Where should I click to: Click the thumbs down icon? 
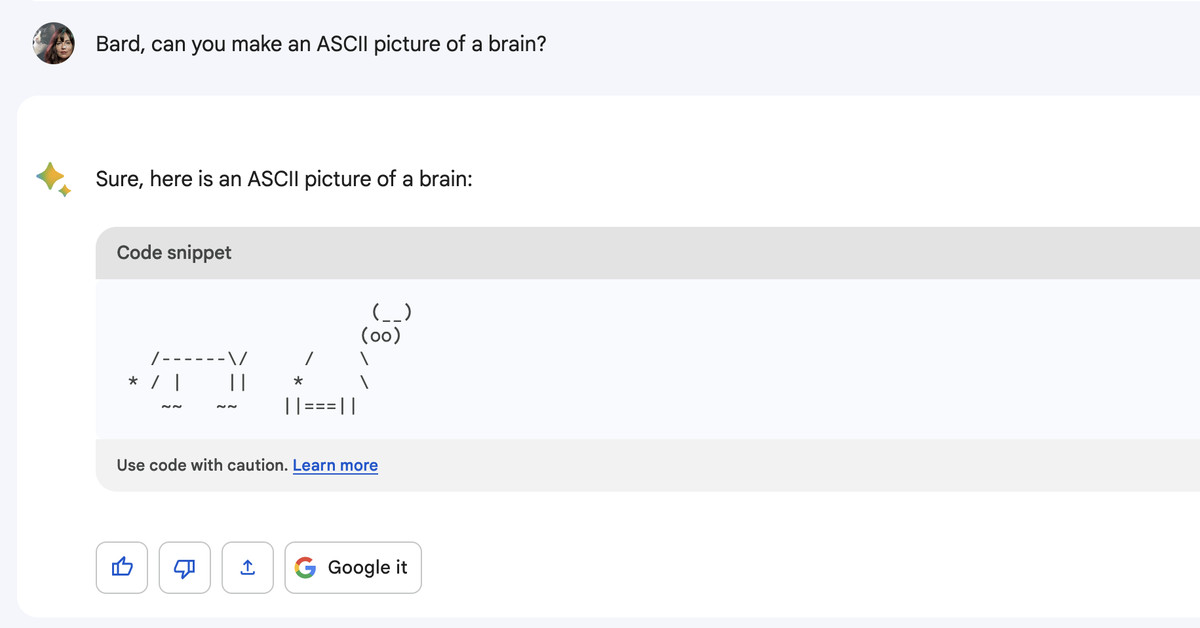click(x=185, y=568)
